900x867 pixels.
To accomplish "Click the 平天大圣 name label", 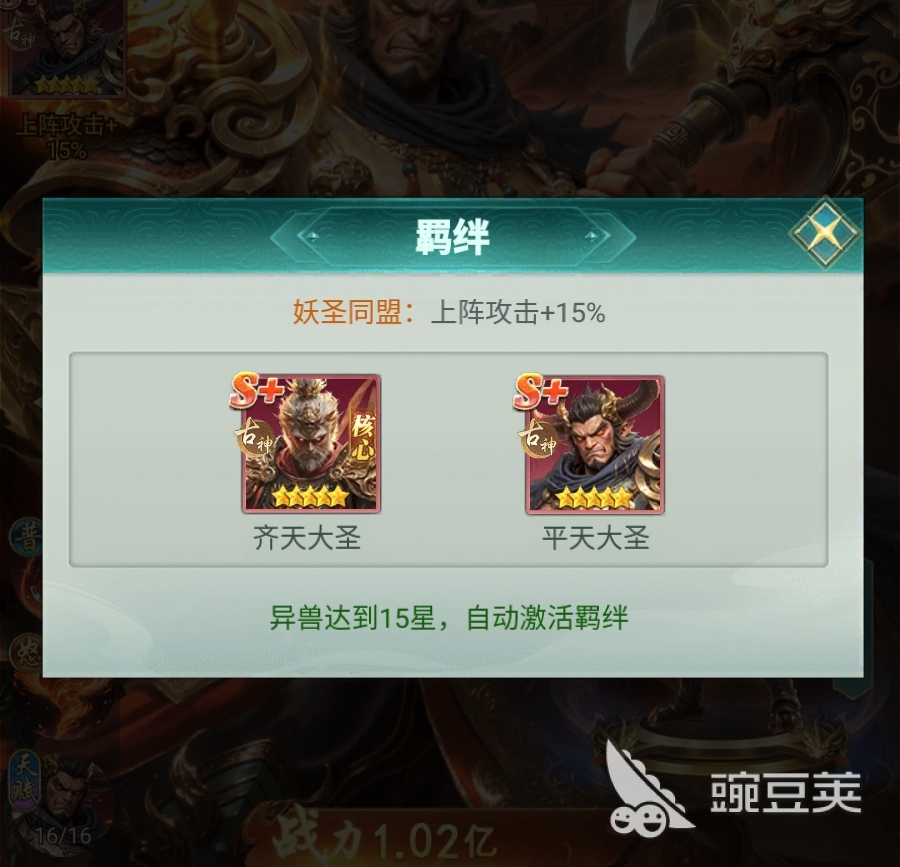I will [x=595, y=538].
